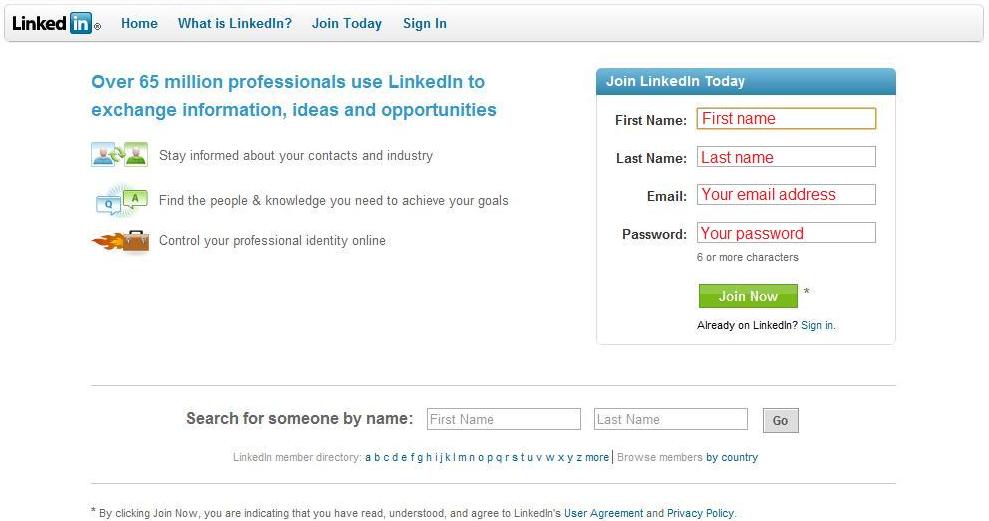
Task: Click the green Join Now button
Action: tap(748, 296)
